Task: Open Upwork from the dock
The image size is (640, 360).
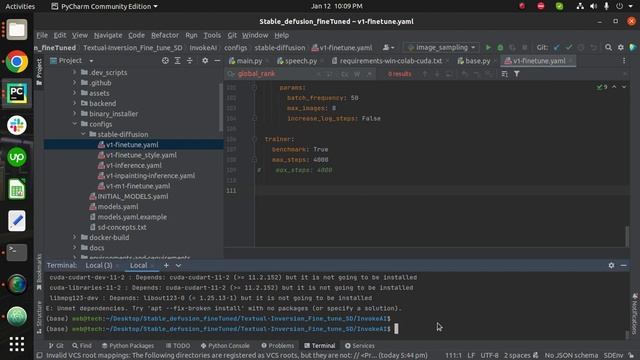Action: [x=17, y=157]
